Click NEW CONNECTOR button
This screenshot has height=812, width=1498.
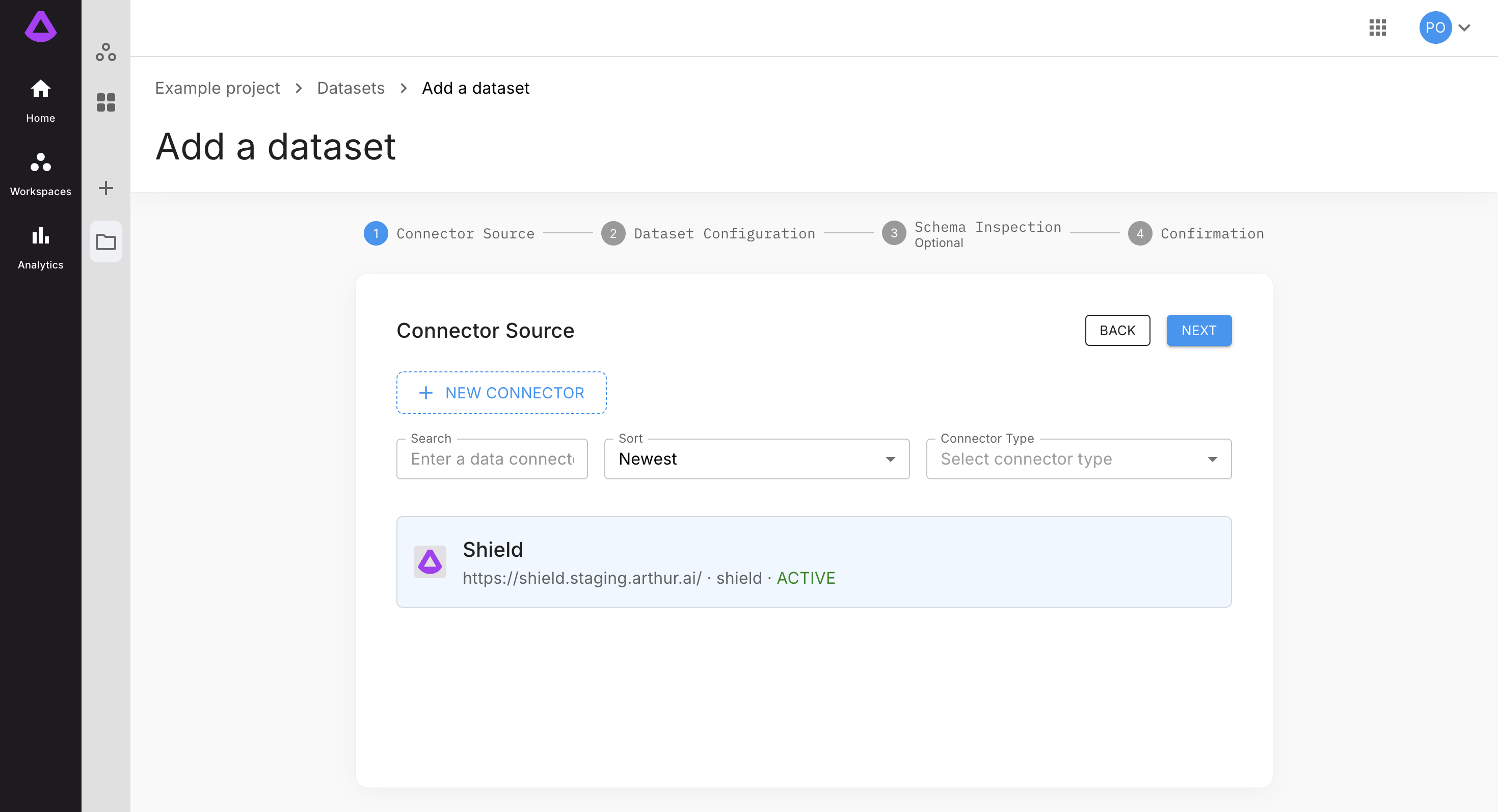tap(501, 393)
